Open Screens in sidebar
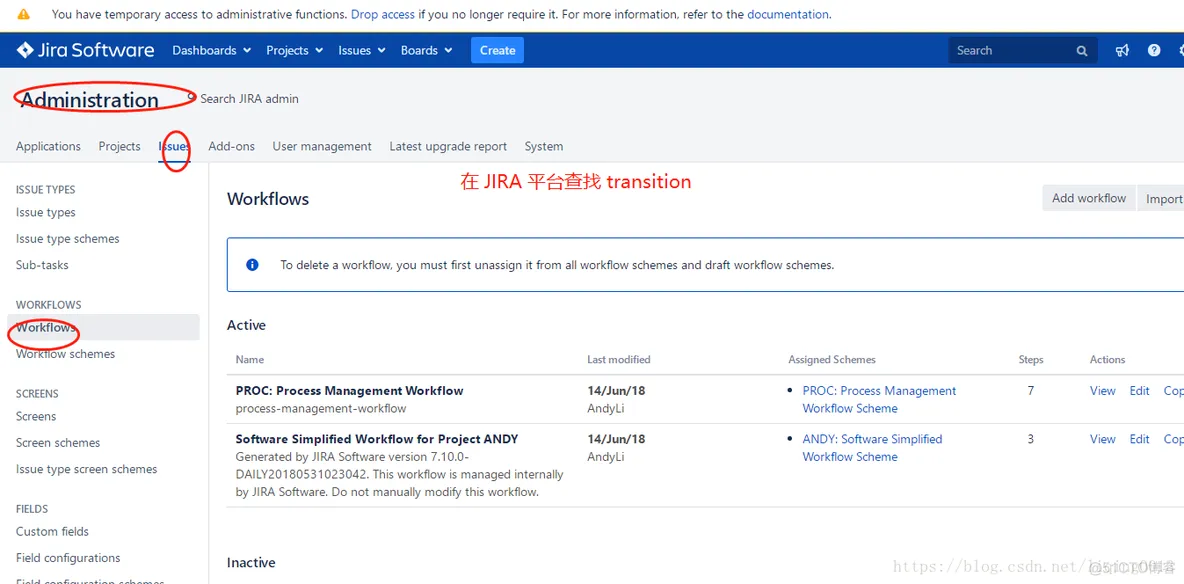Screen dimensions: 1184x584 [36, 416]
